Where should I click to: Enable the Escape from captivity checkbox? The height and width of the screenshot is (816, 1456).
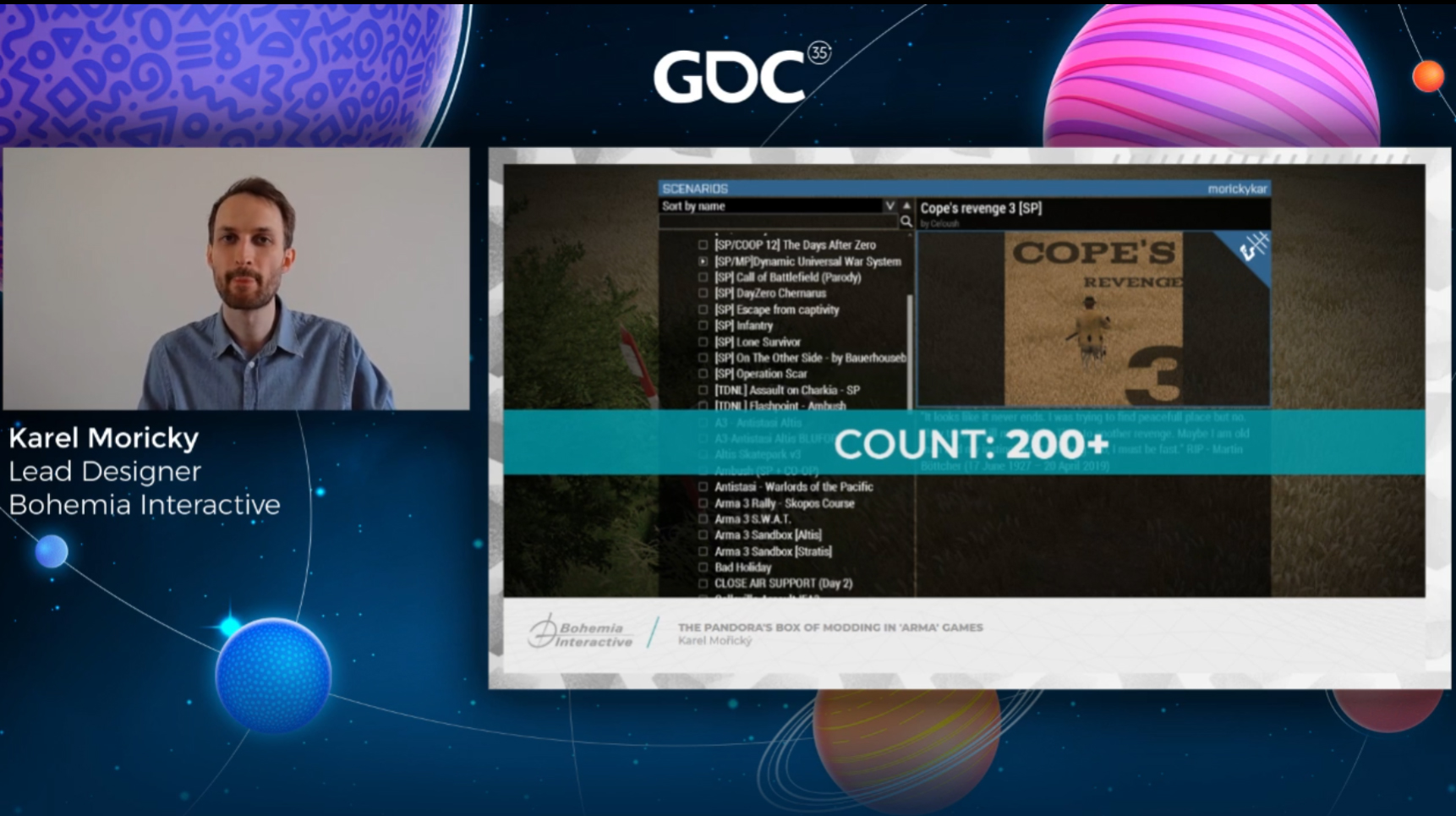pyautogui.click(x=703, y=309)
